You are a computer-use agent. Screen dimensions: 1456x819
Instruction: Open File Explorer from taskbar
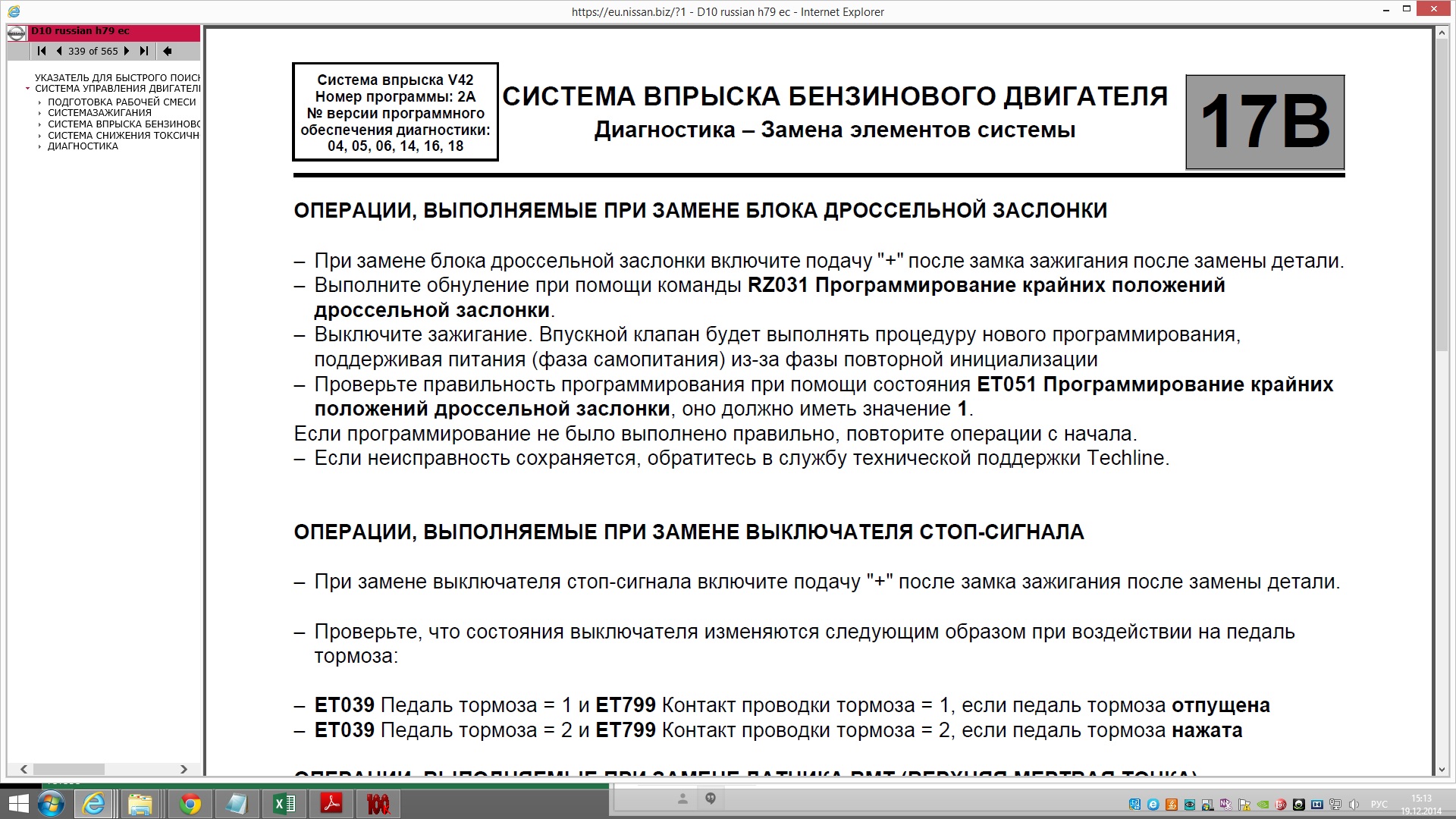(140, 804)
